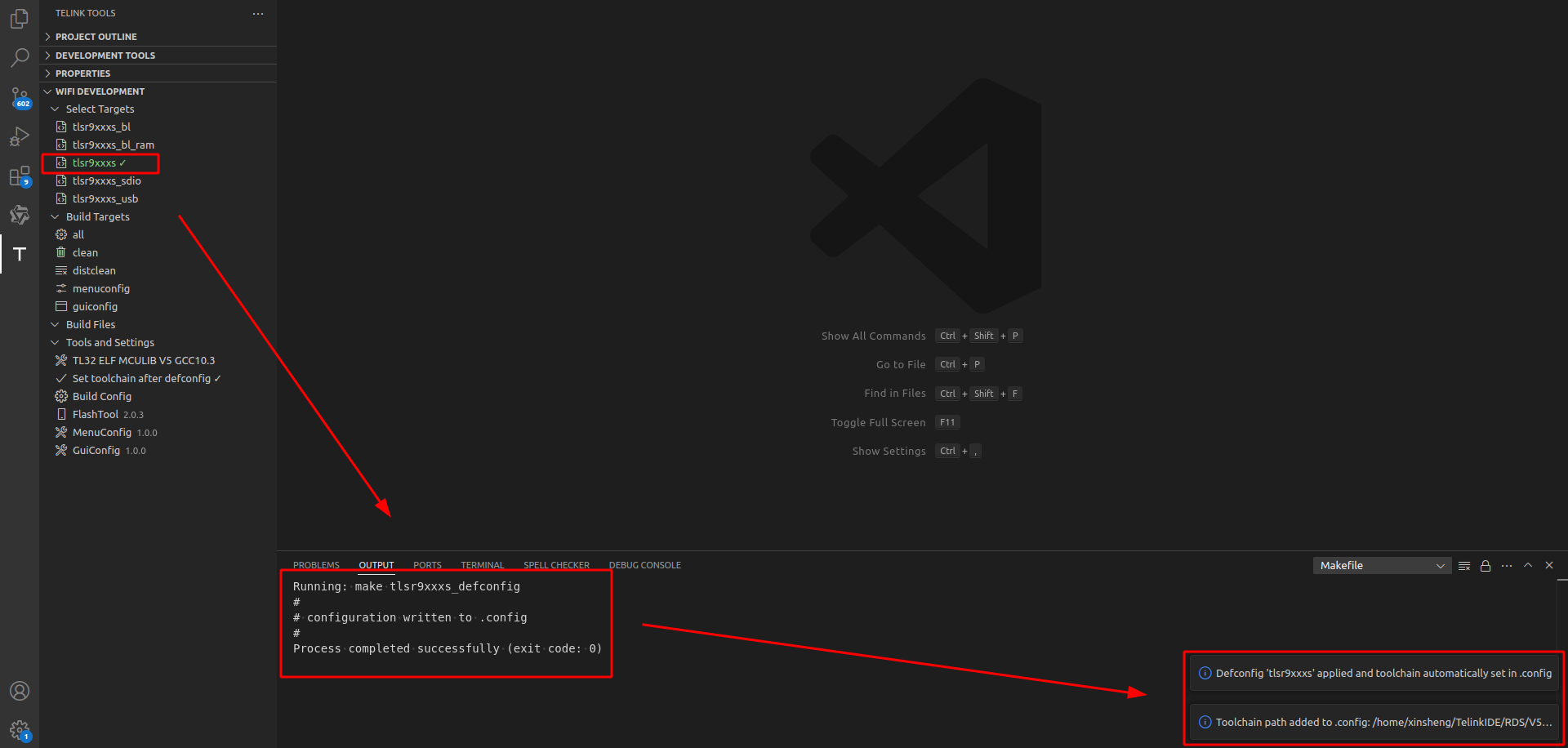Open the Run and Debug view

pos(19,136)
